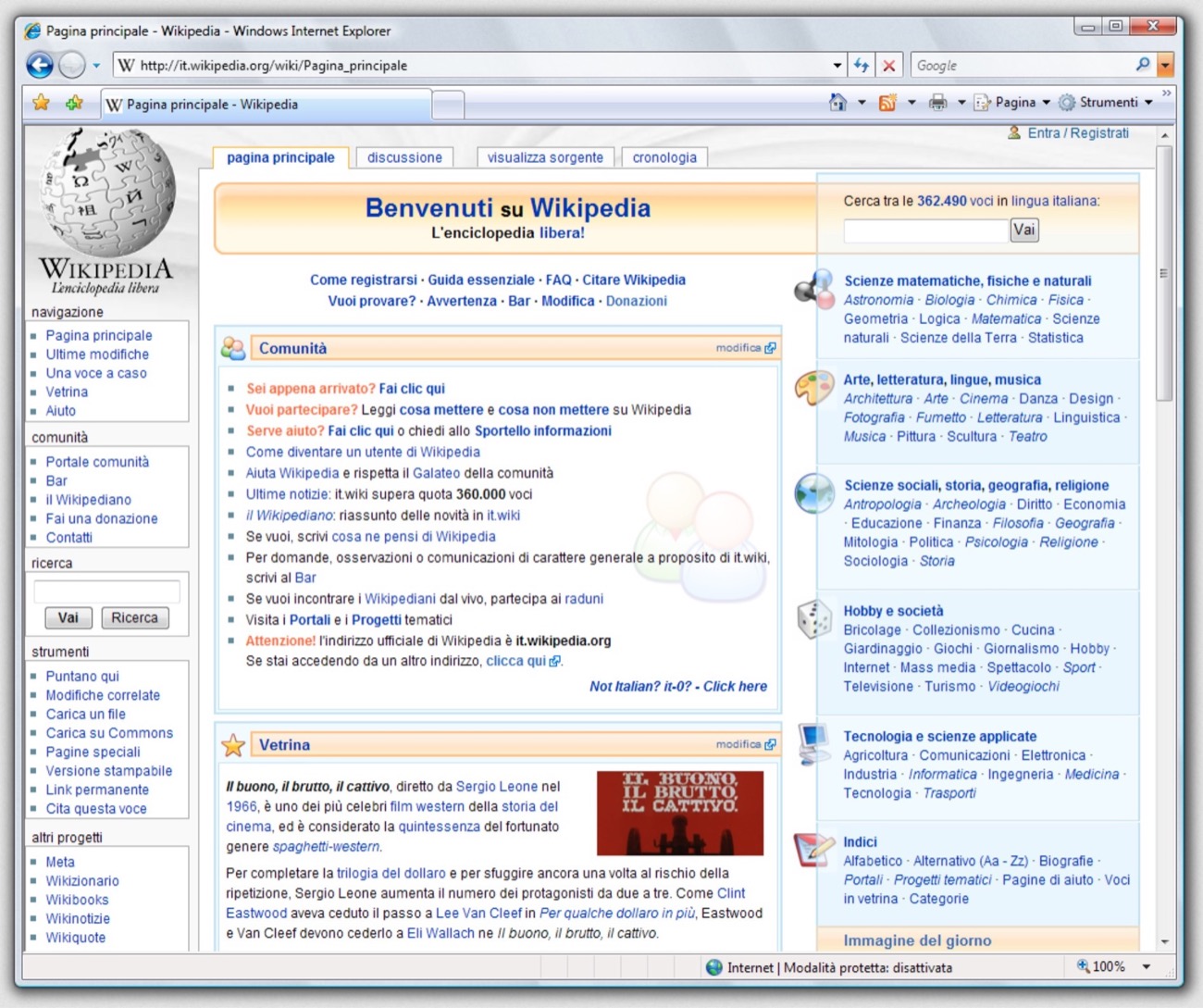1203x1008 pixels.
Task: Click the user icon next to Entra / Registrati
Action: click(1014, 132)
